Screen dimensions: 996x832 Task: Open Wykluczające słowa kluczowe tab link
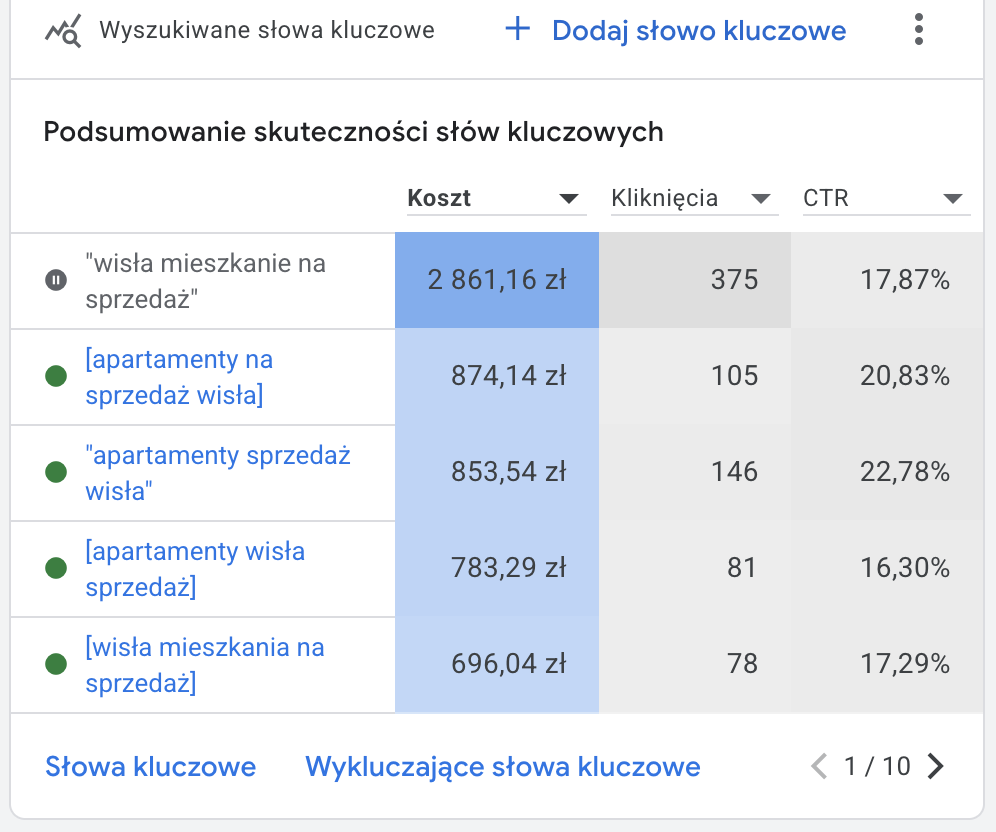click(502, 767)
